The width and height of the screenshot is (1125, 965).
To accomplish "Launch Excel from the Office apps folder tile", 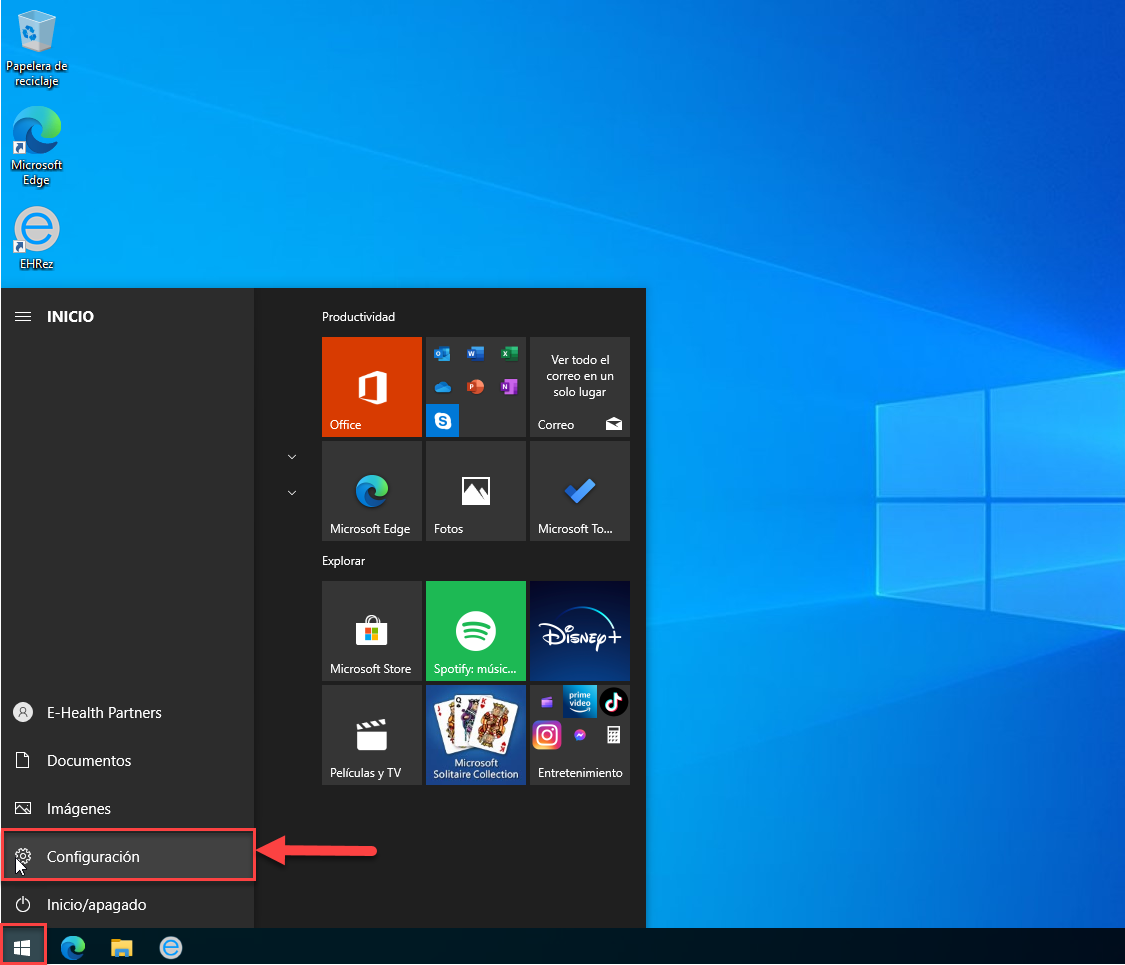I will [x=509, y=353].
